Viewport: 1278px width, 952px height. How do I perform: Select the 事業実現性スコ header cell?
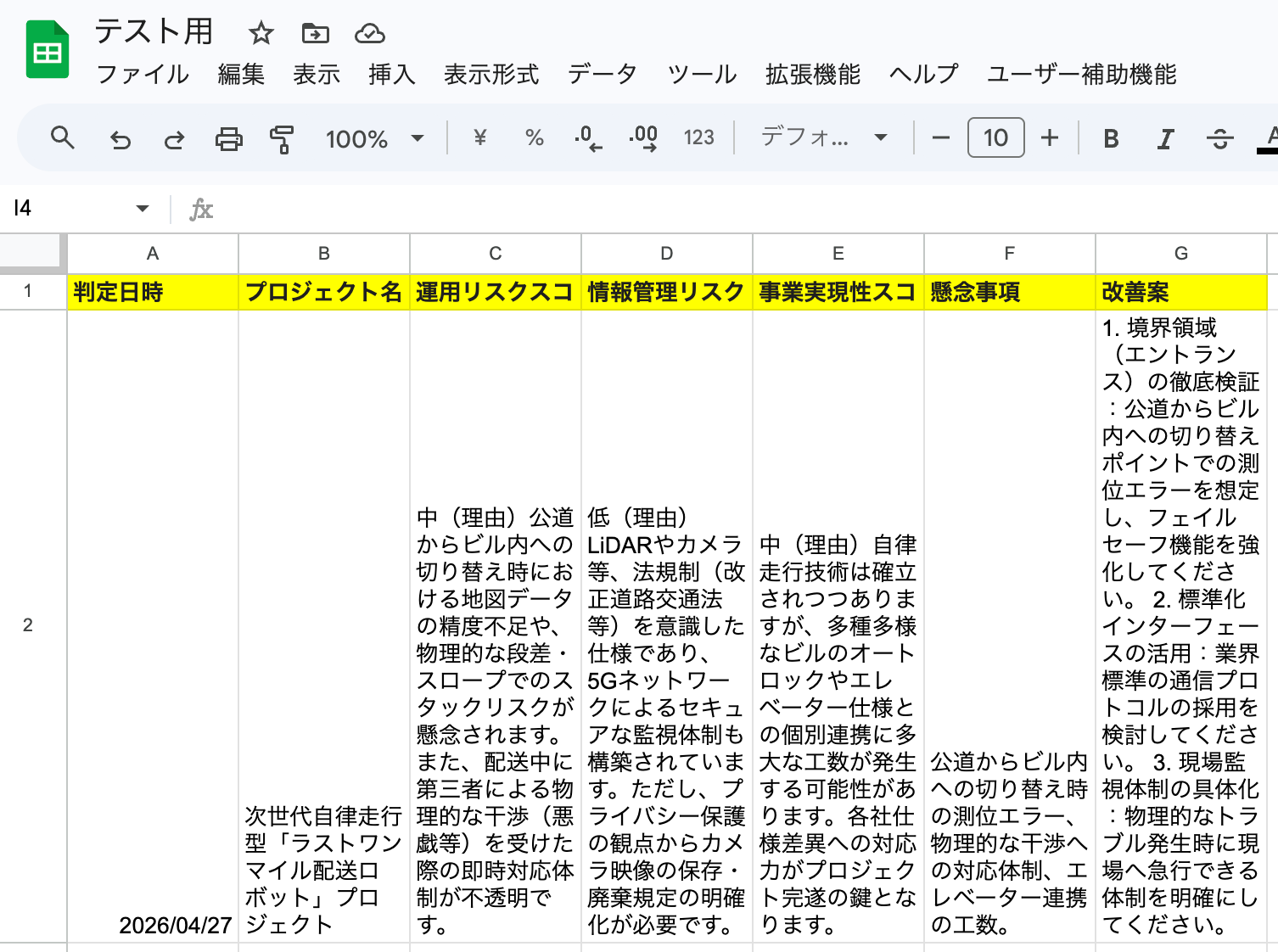pos(838,292)
